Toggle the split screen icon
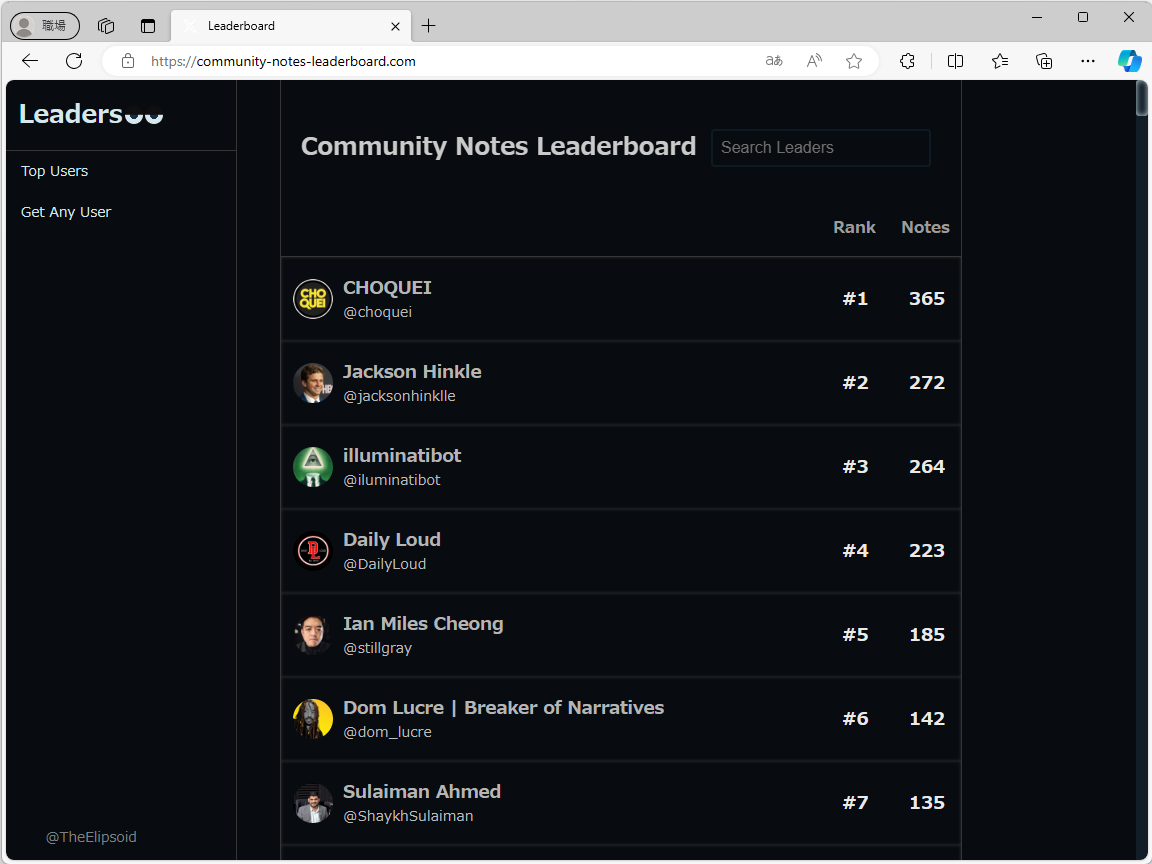 coord(955,61)
